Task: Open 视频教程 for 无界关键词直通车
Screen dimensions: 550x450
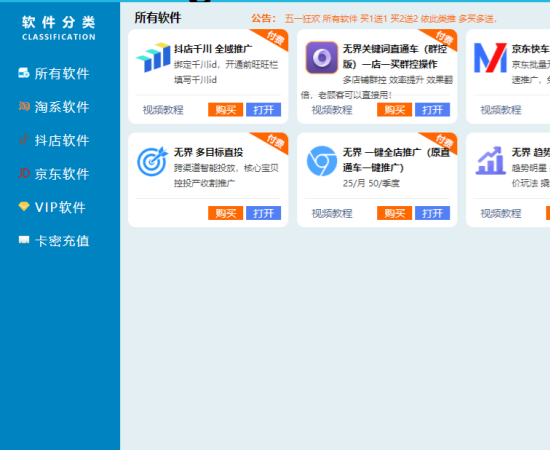Action: click(x=332, y=110)
